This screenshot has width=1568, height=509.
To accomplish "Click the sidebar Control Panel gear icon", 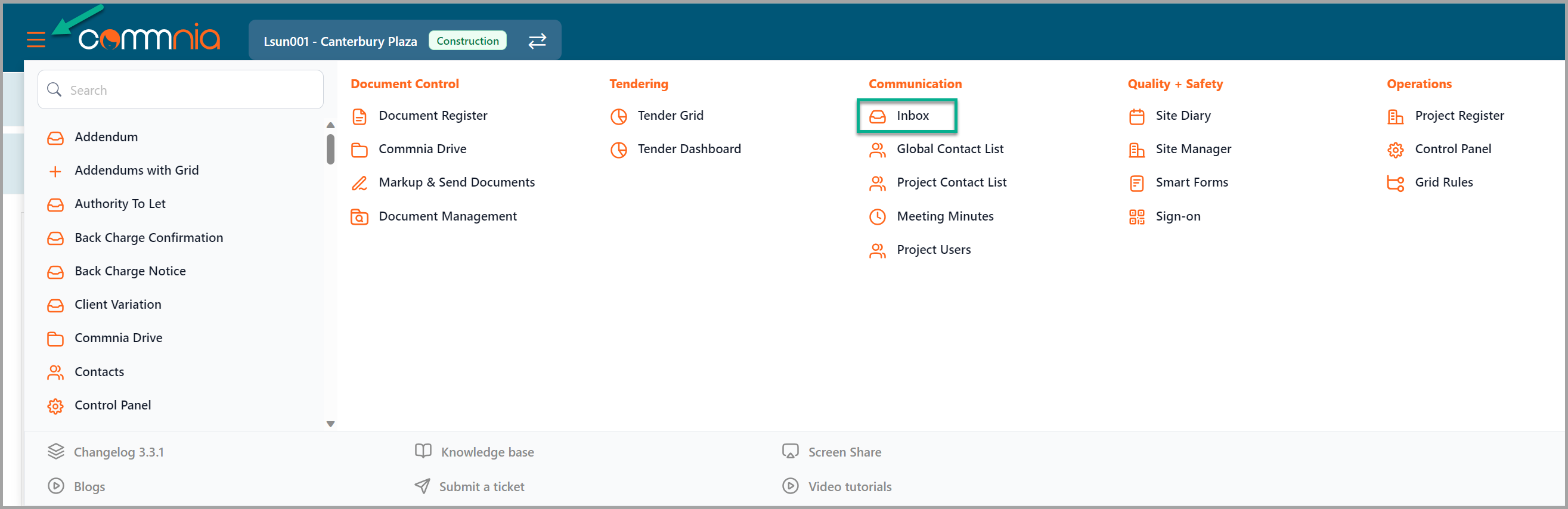I will (55, 406).
